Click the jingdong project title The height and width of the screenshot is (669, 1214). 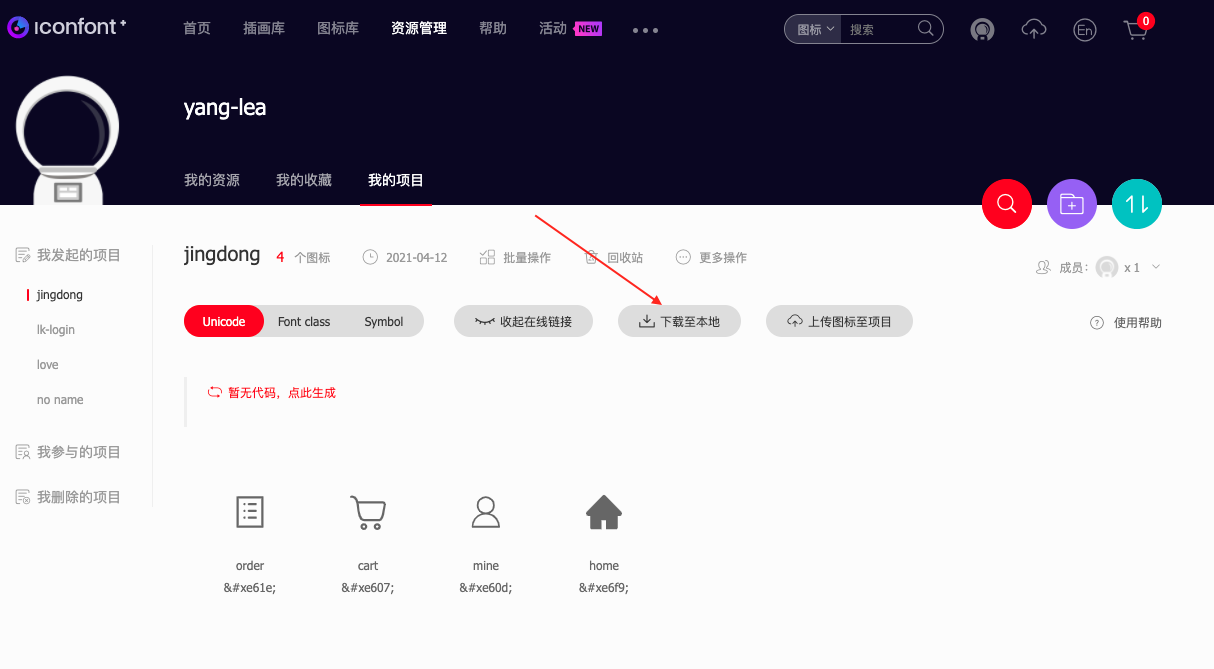pyautogui.click(x=222, y=254)
